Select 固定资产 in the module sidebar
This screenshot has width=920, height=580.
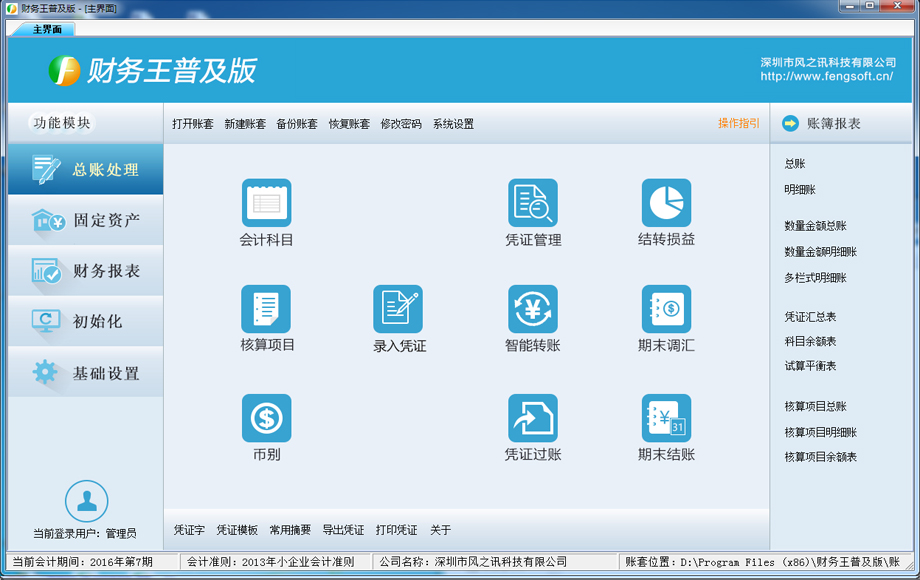(x=85, y=220)
